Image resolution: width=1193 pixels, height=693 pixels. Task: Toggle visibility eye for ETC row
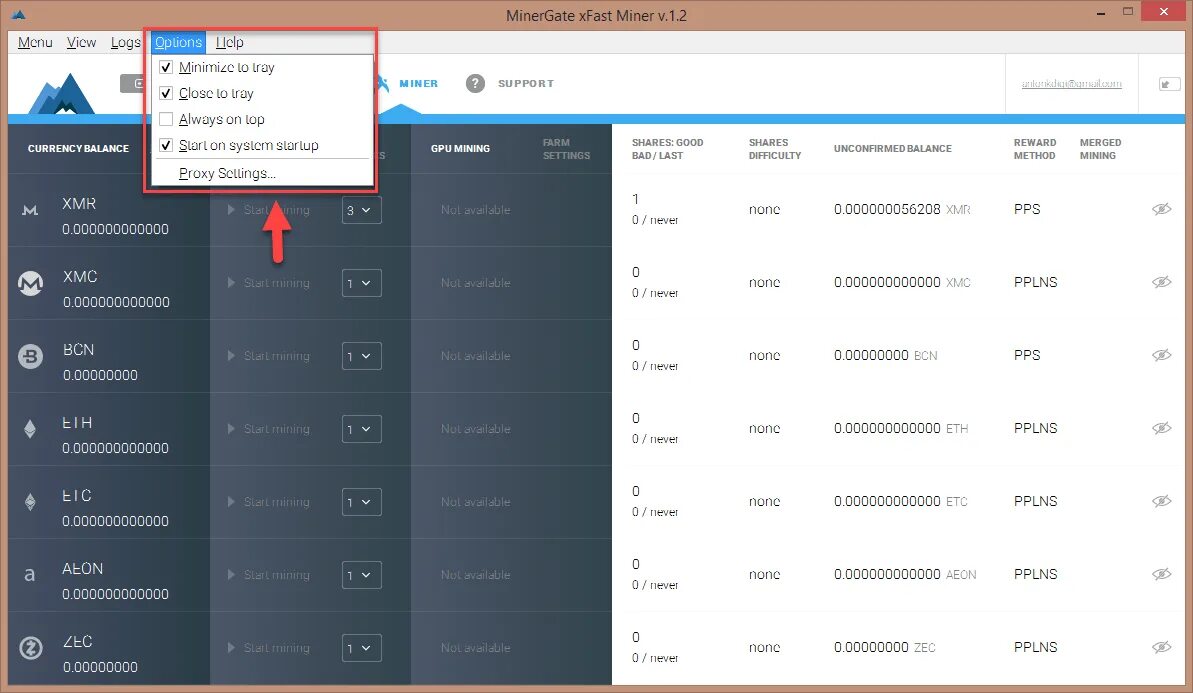point(1161,501)
